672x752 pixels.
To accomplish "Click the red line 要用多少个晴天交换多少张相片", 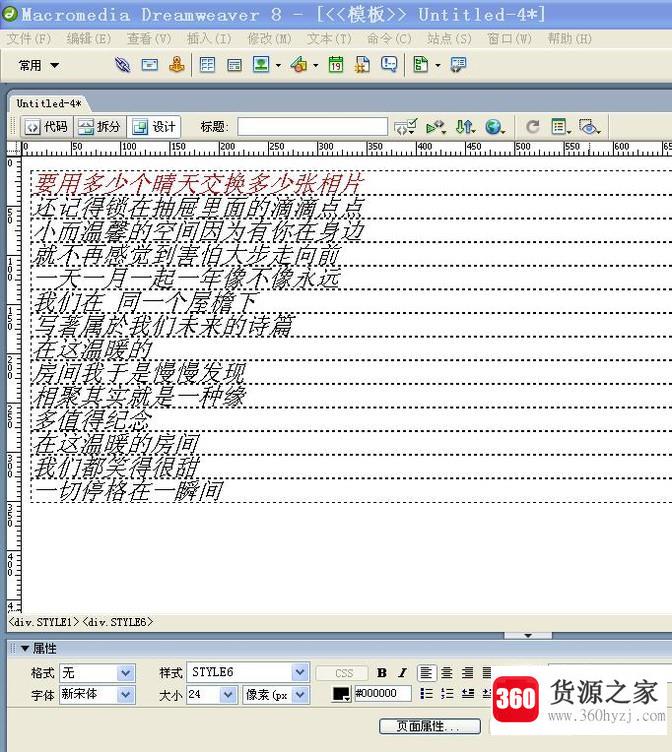I will (199, 183).
